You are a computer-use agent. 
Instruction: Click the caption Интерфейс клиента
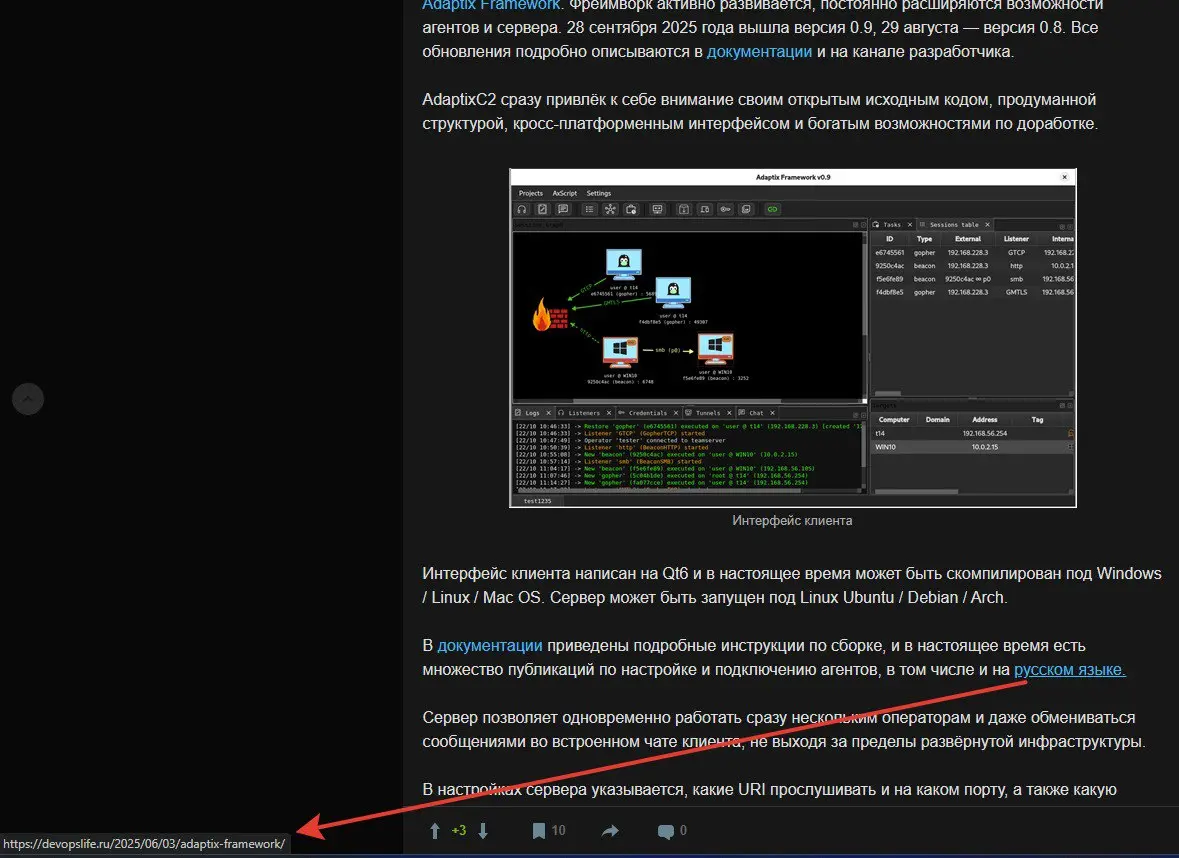click(x=792, y=520)
